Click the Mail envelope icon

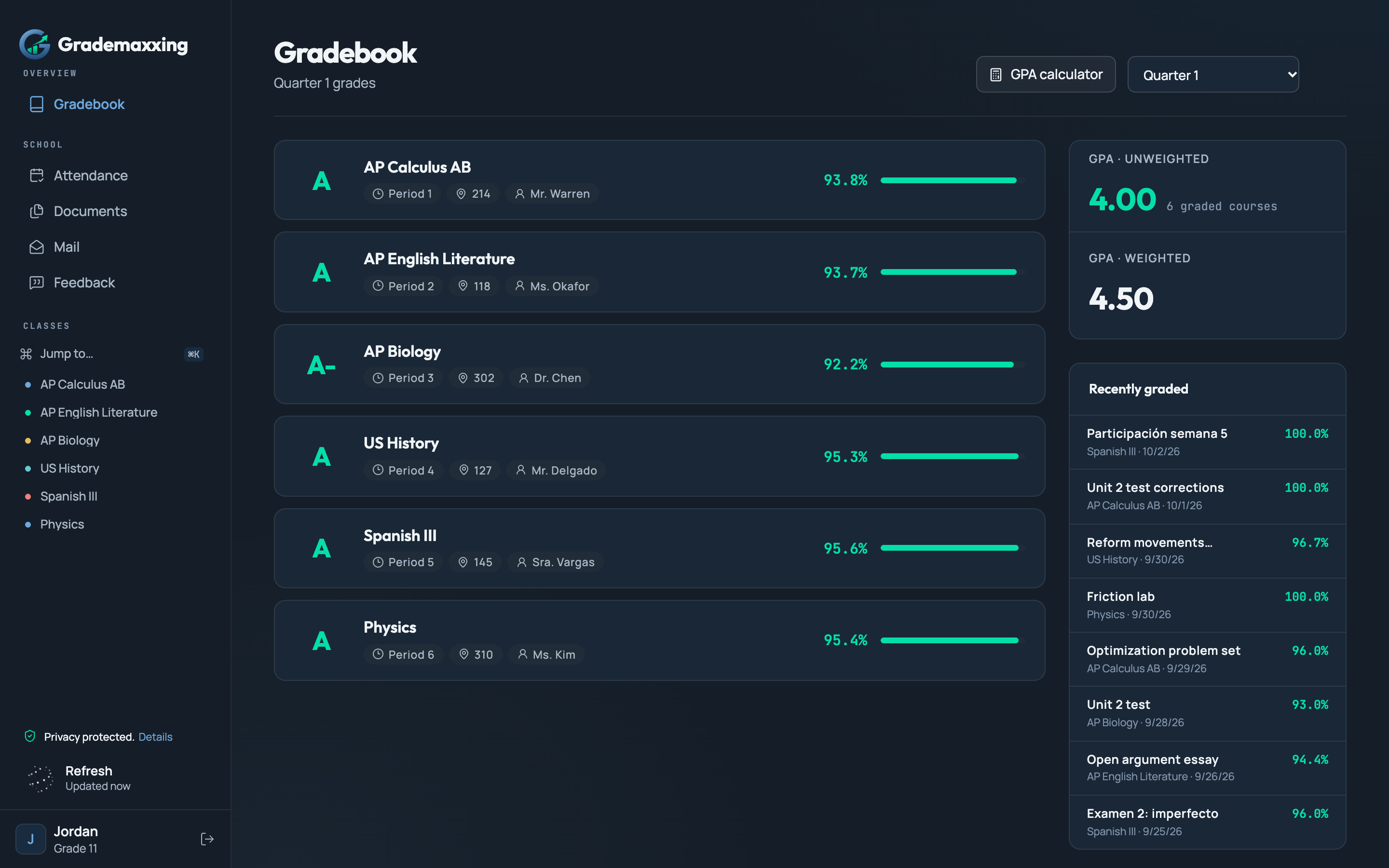point(37,247)
